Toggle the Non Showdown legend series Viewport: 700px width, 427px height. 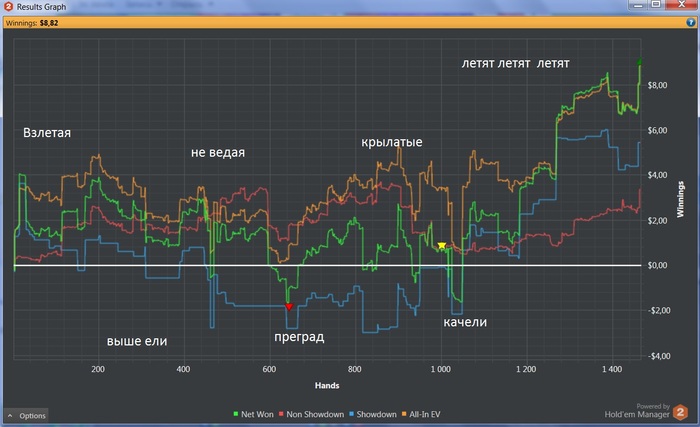click(311, 414)
